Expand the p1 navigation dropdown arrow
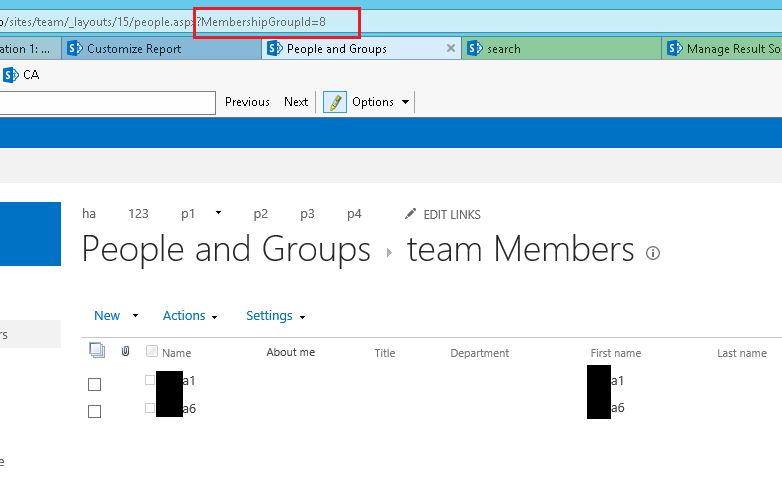The image size is (782, 488). (218, 213)
